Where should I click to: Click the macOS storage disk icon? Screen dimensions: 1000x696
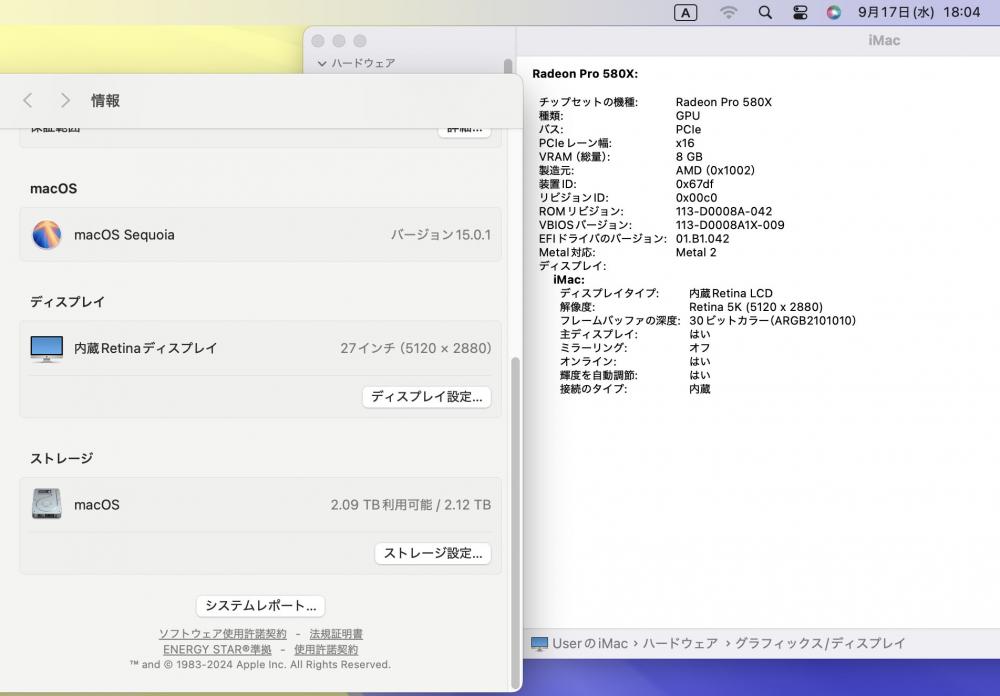point(47,504)
